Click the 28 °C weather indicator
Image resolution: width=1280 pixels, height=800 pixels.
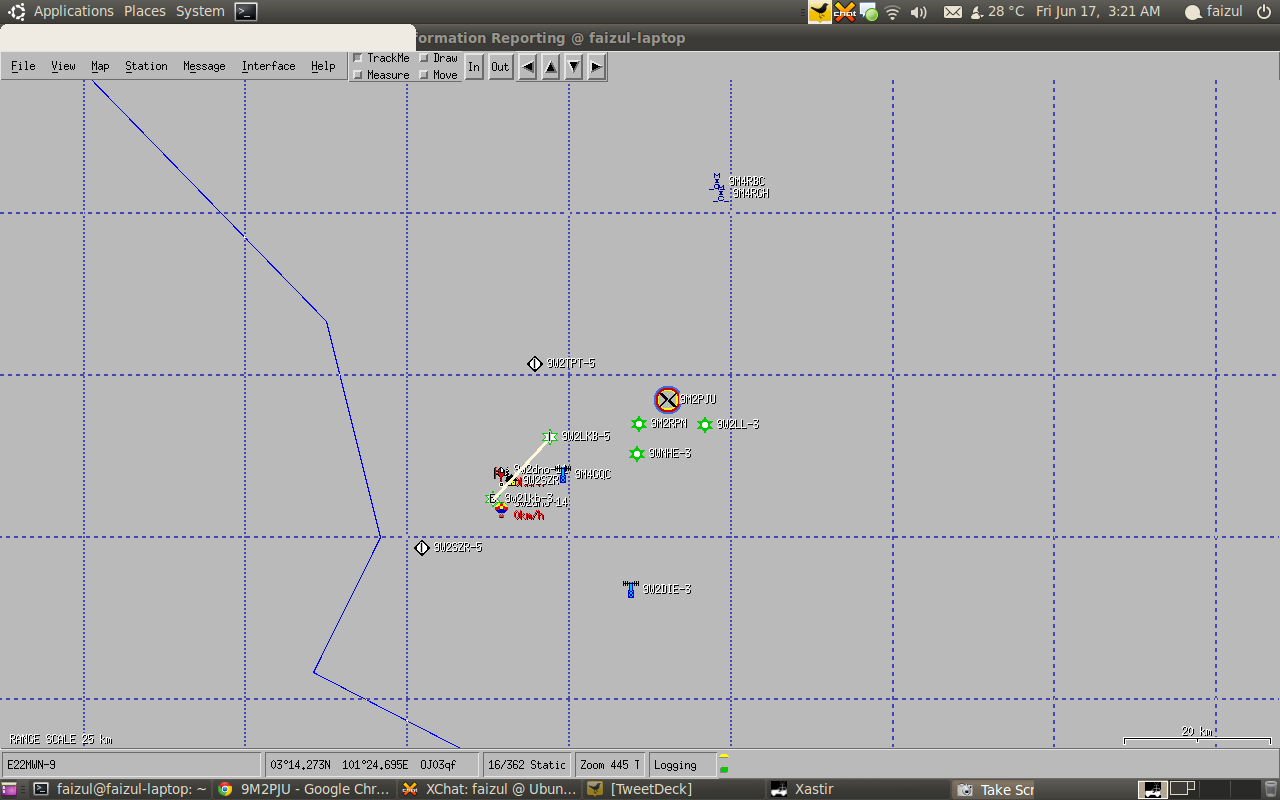coord(997,11)
